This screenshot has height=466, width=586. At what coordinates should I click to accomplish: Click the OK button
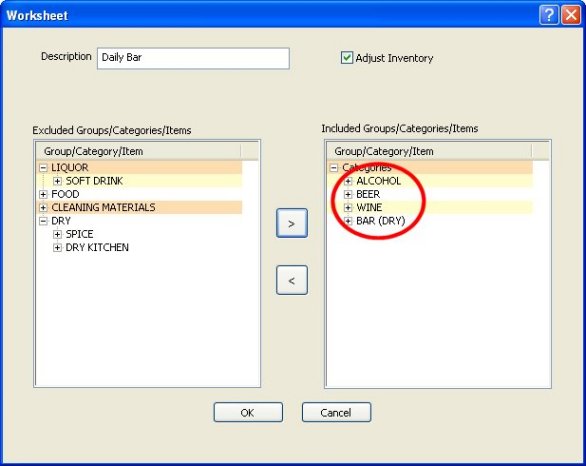coord(248,412)
